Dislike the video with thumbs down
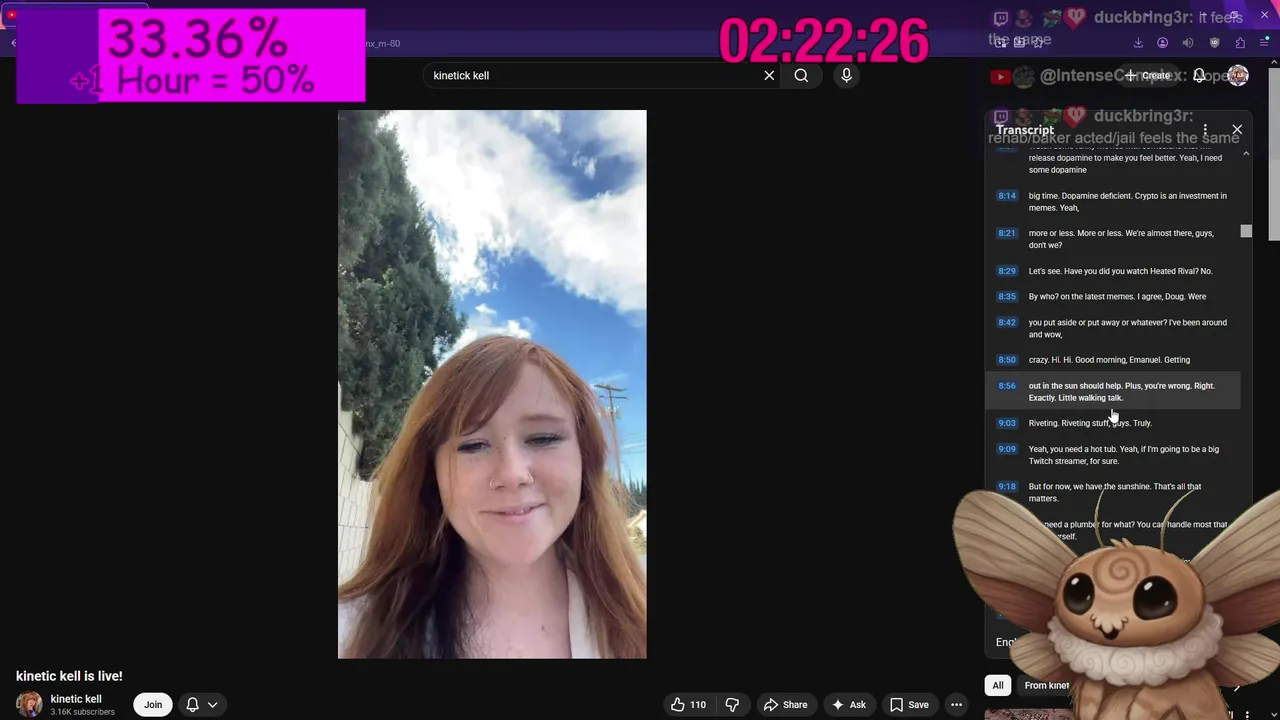 [x=732, y=704]
